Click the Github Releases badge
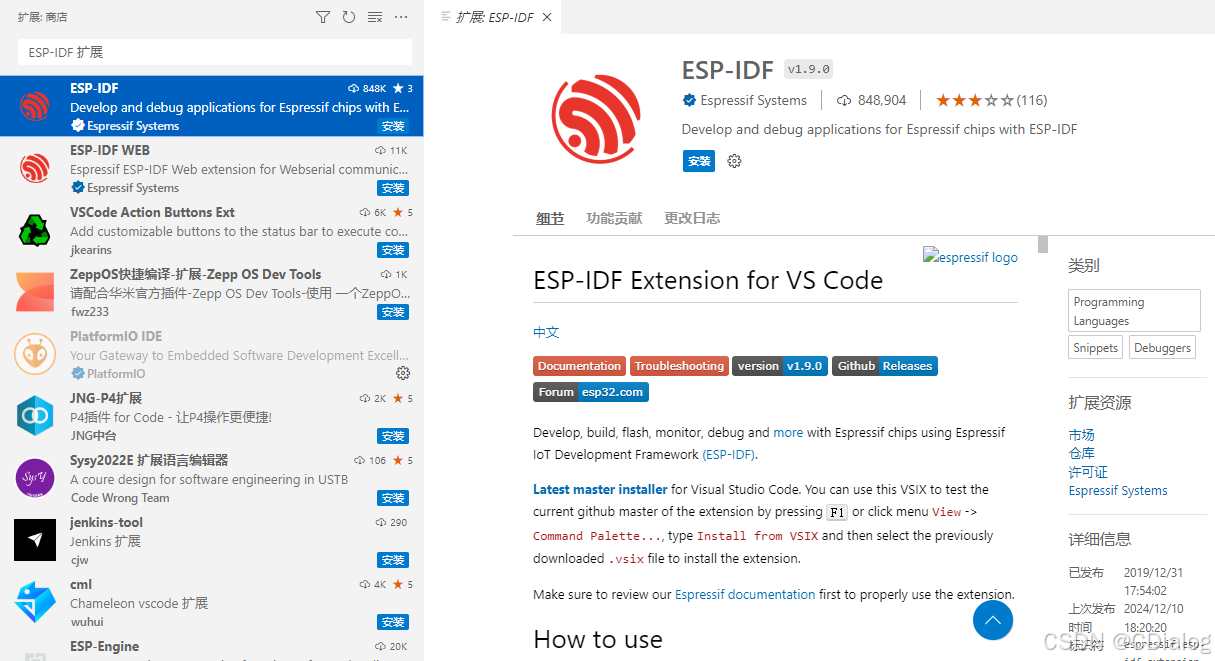 (x=884, y=366)
